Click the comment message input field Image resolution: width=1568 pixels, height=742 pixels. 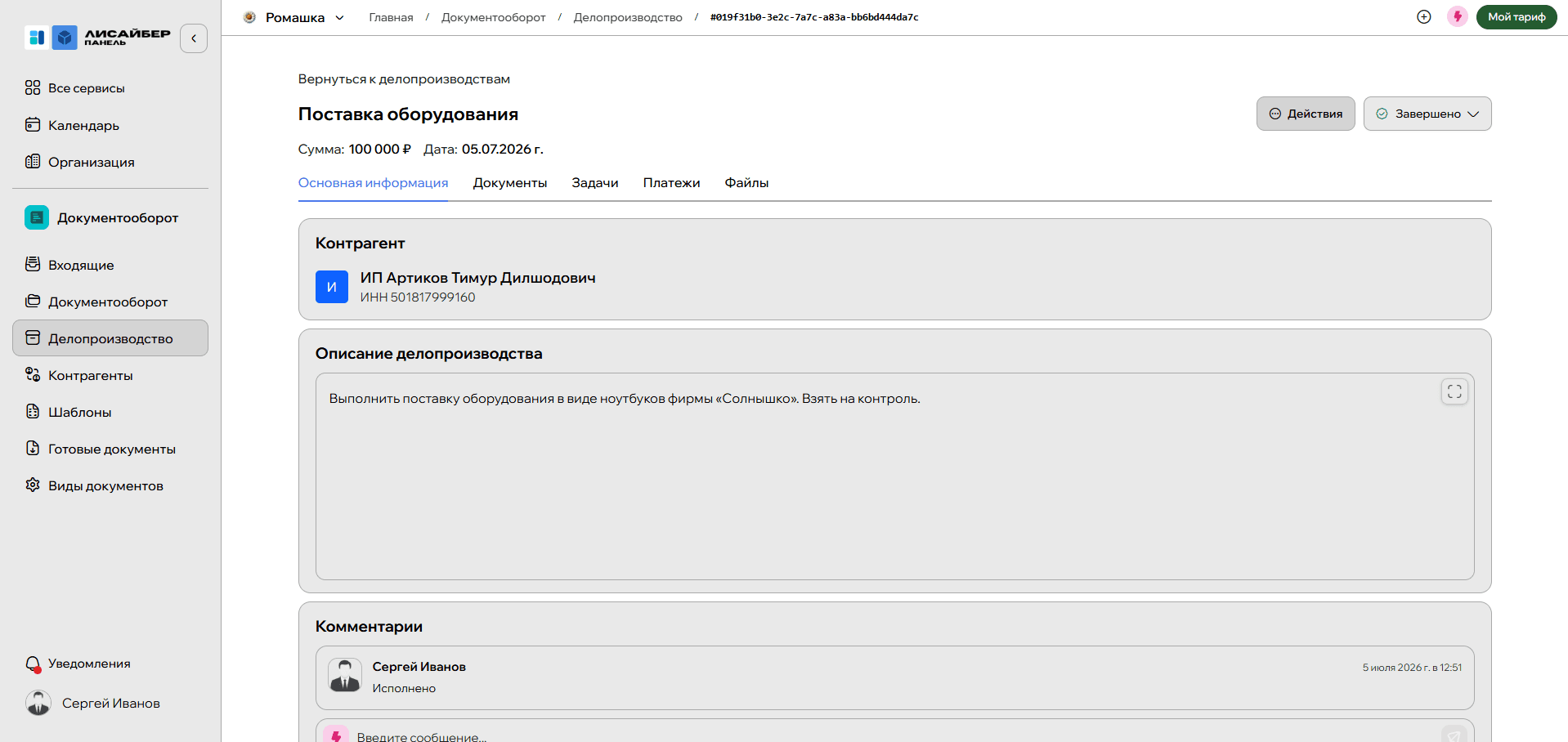pyautogui.click(x=883, y=735)
